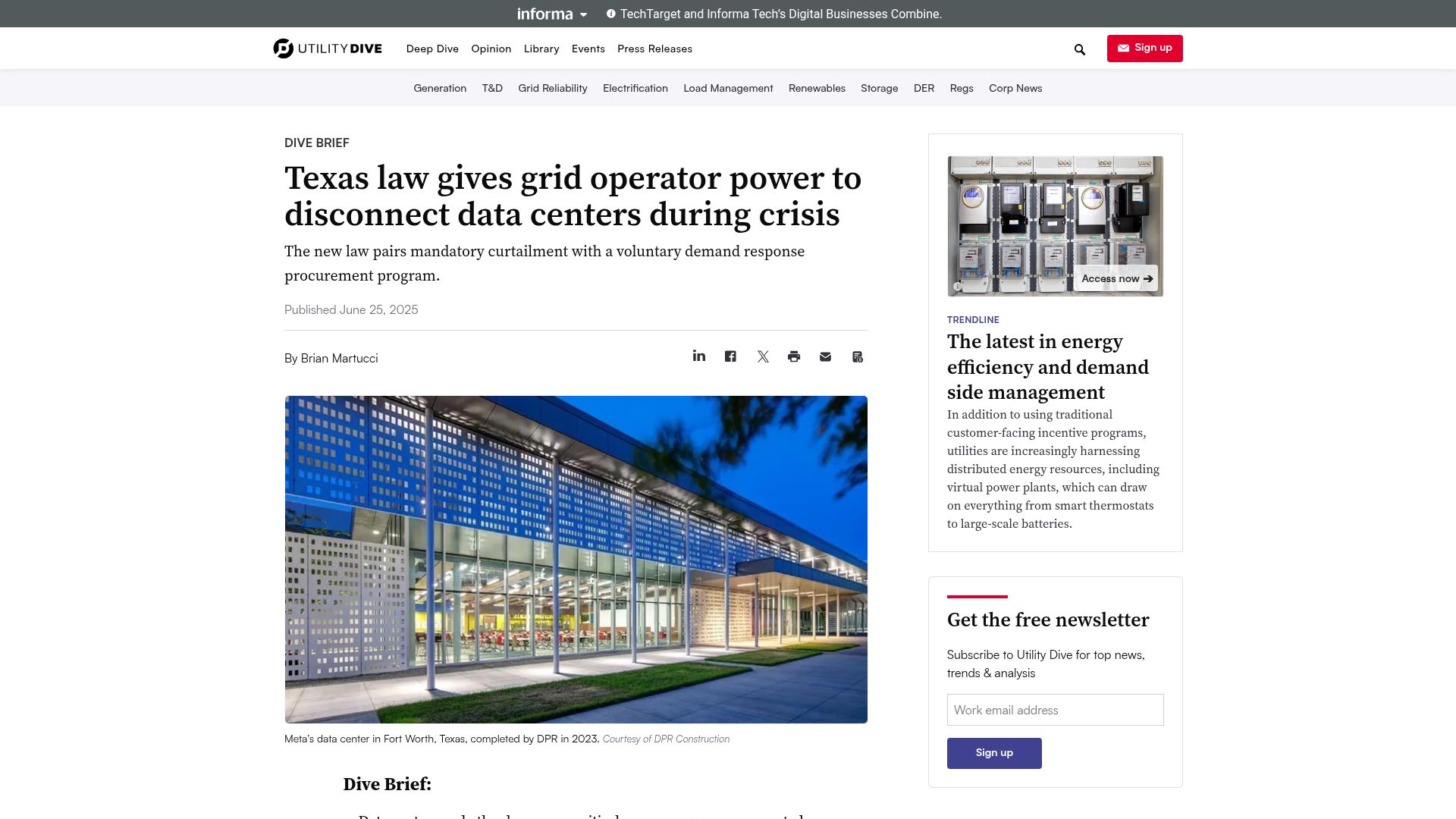Click the Dive Brief: subheading
Screen dimensions: 1456x819
click(x=388, y=784)
